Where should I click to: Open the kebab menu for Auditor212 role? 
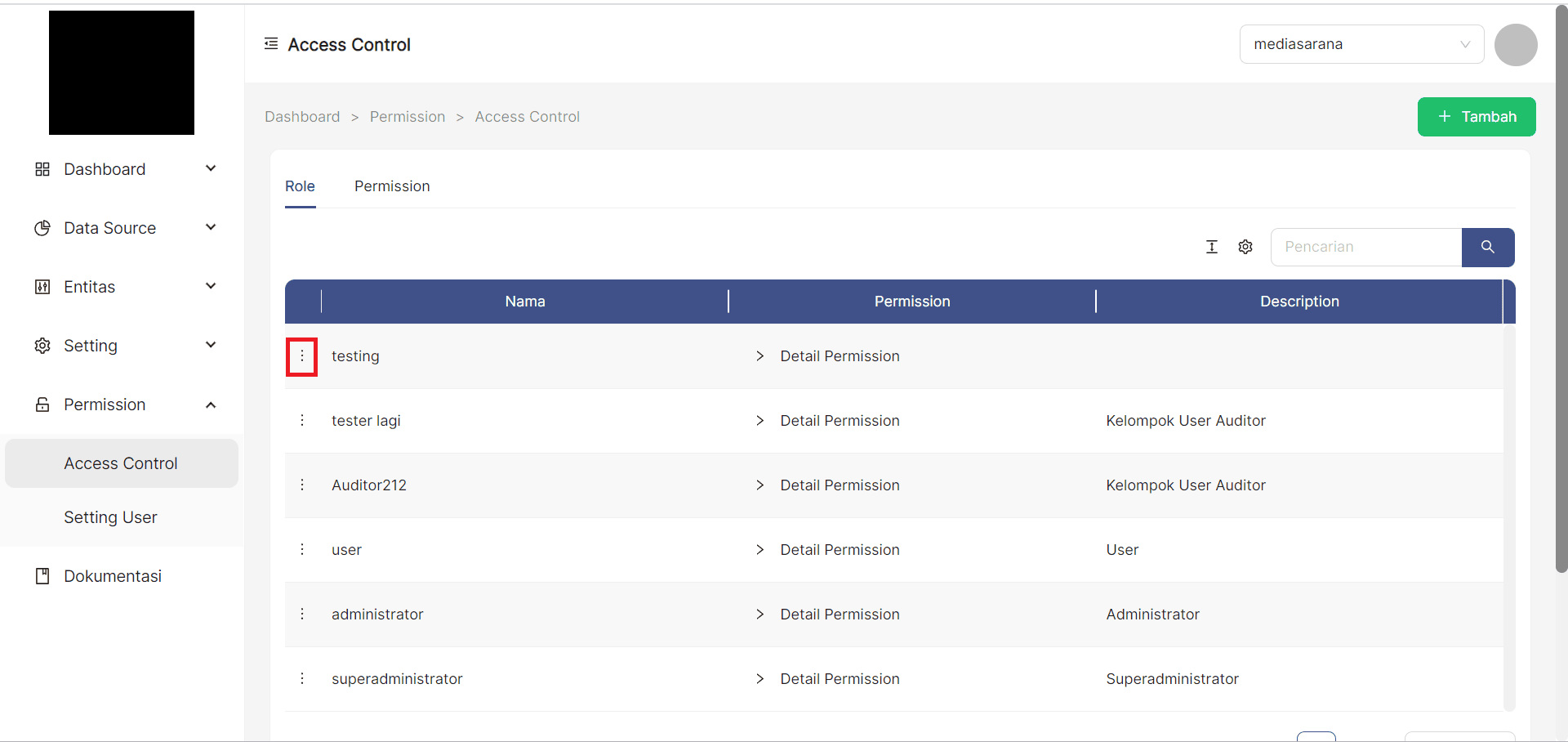tap(302, 485)
